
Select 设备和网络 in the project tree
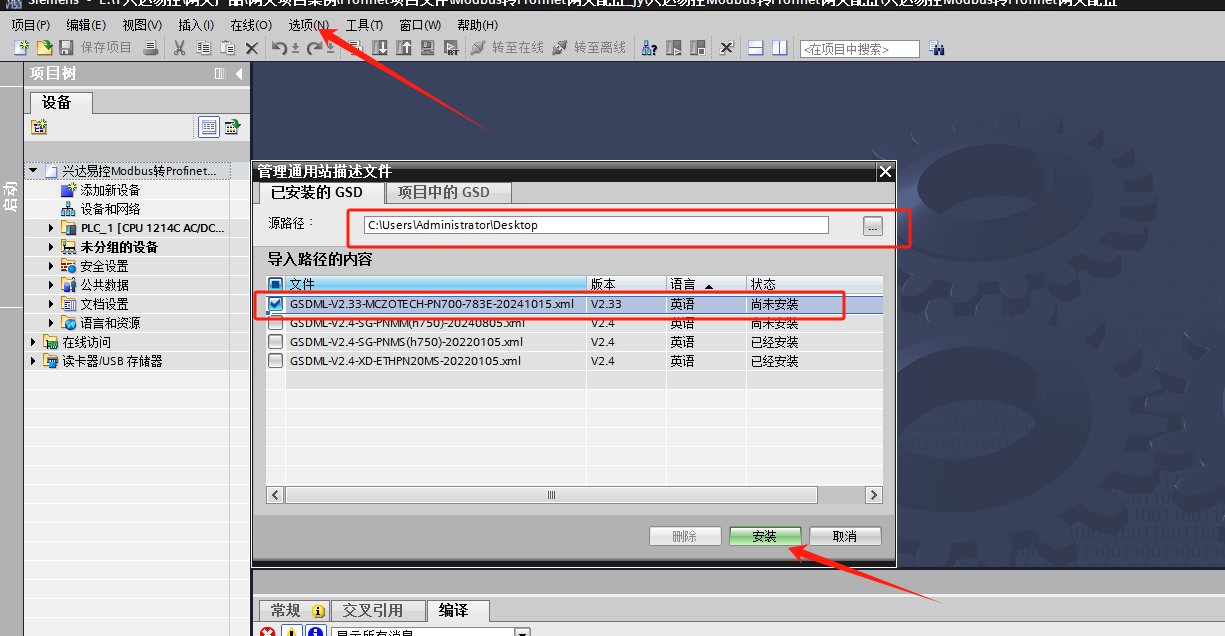coord(110,209)
